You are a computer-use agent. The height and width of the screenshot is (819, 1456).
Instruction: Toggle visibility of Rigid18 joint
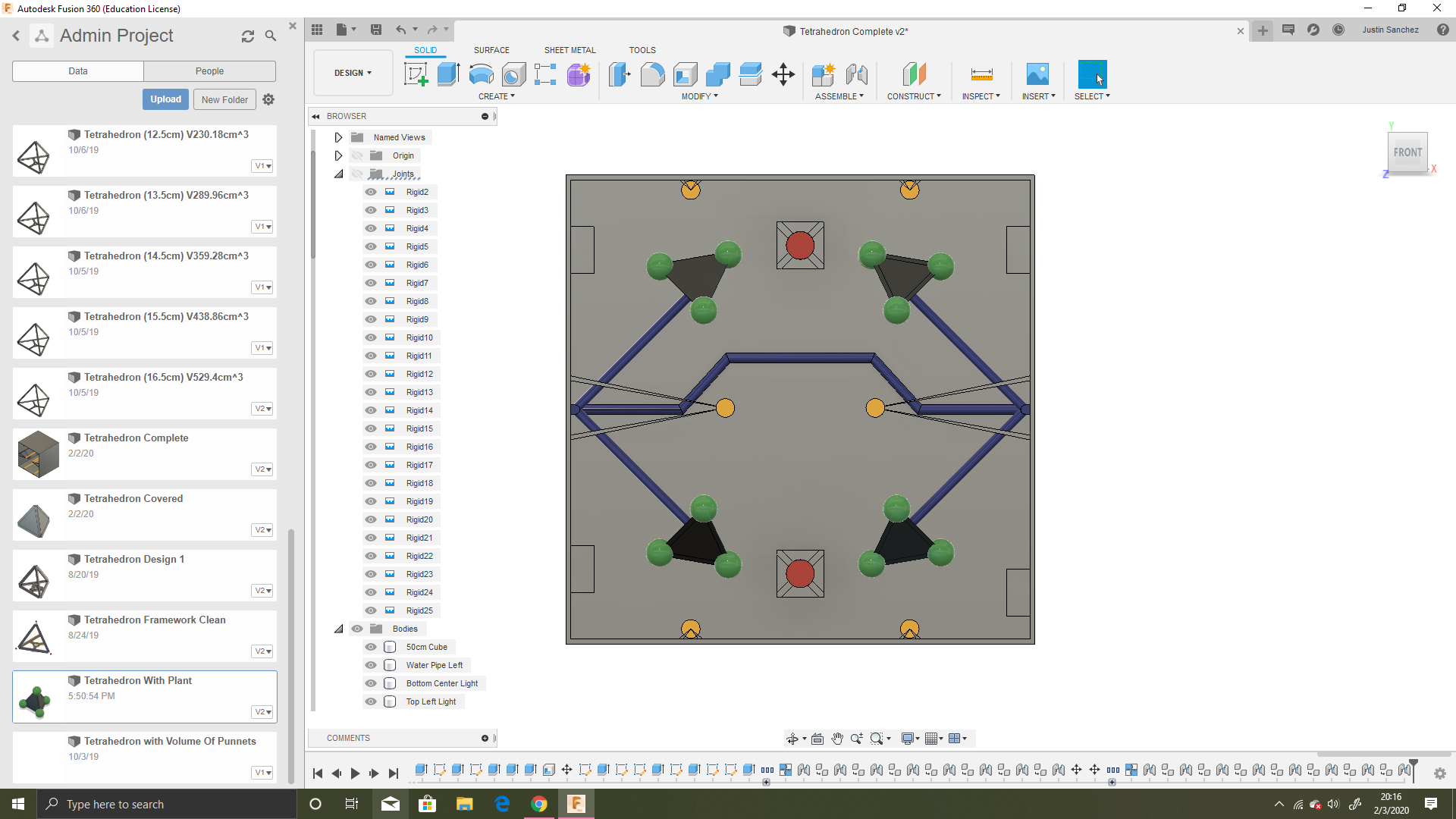371,483
